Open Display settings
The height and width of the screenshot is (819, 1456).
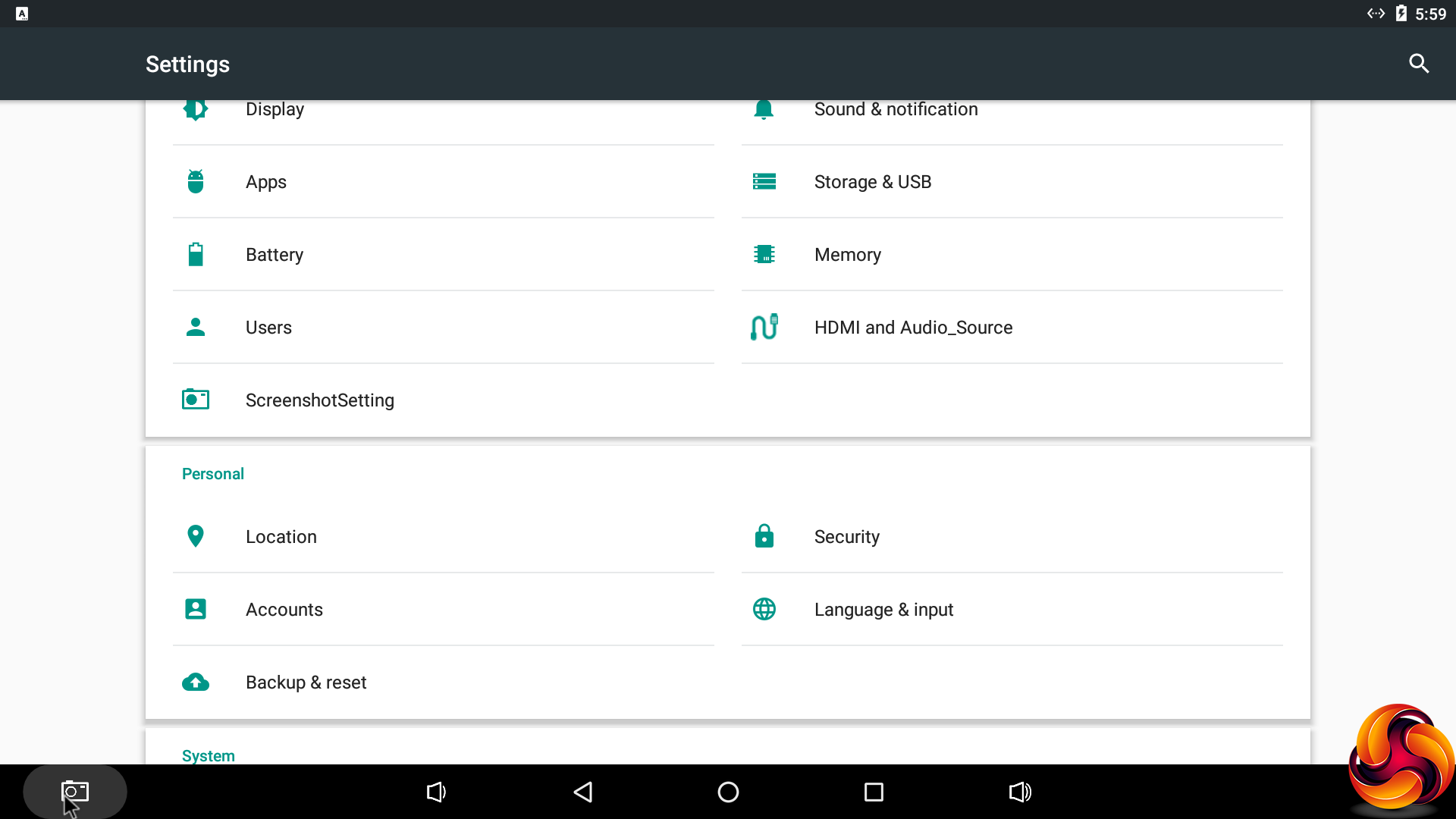point(275,111)
